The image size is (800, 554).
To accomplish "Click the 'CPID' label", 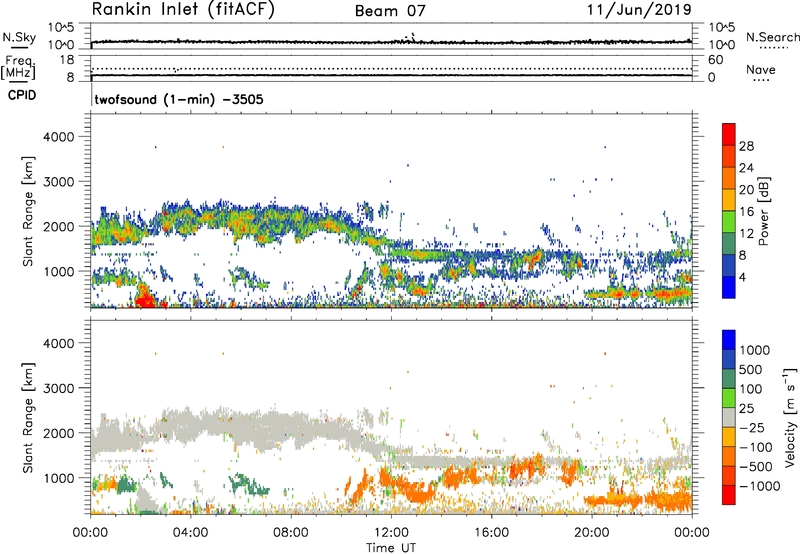I will tap(22, 95).
